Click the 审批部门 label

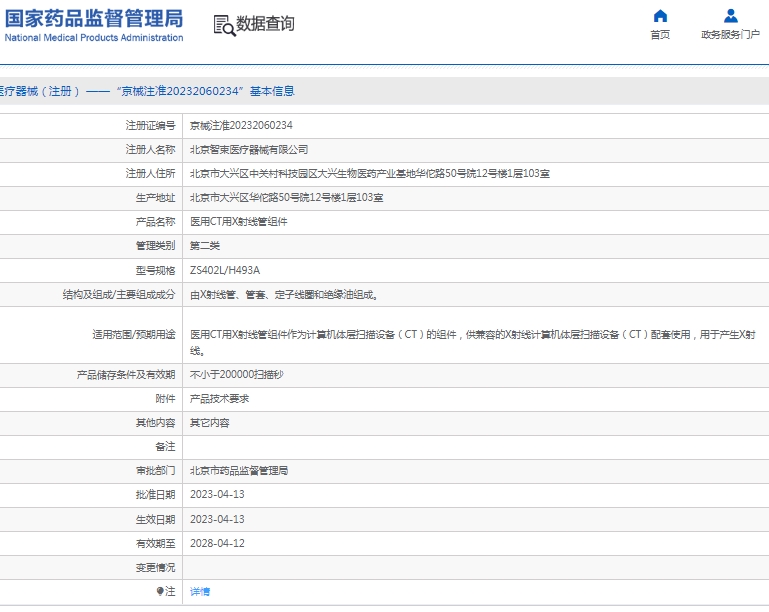coord(155,471)
